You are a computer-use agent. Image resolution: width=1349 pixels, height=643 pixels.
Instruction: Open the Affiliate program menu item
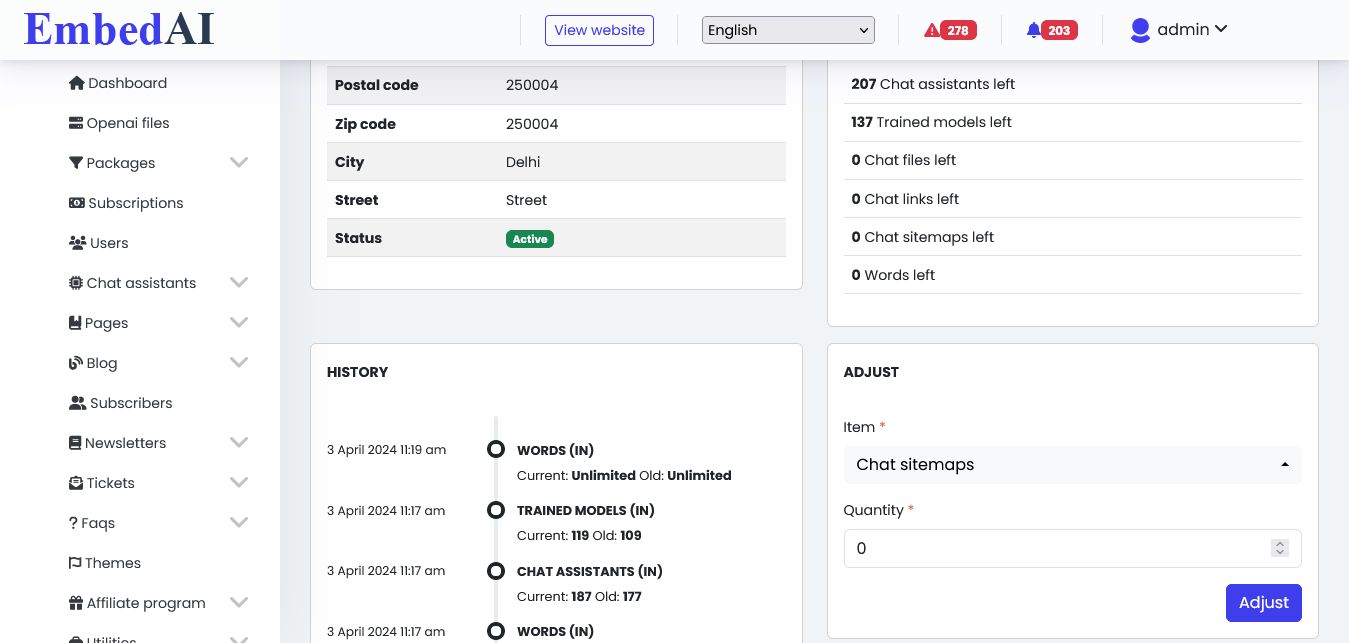(x=145, y=603)
